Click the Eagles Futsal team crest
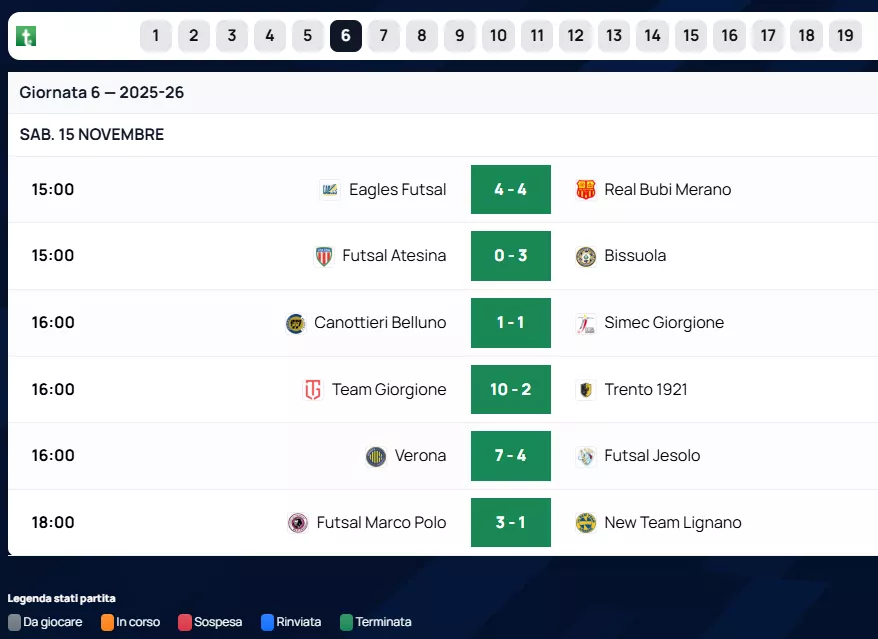Screen dimensions: 878x639 [x=330, y=190]
